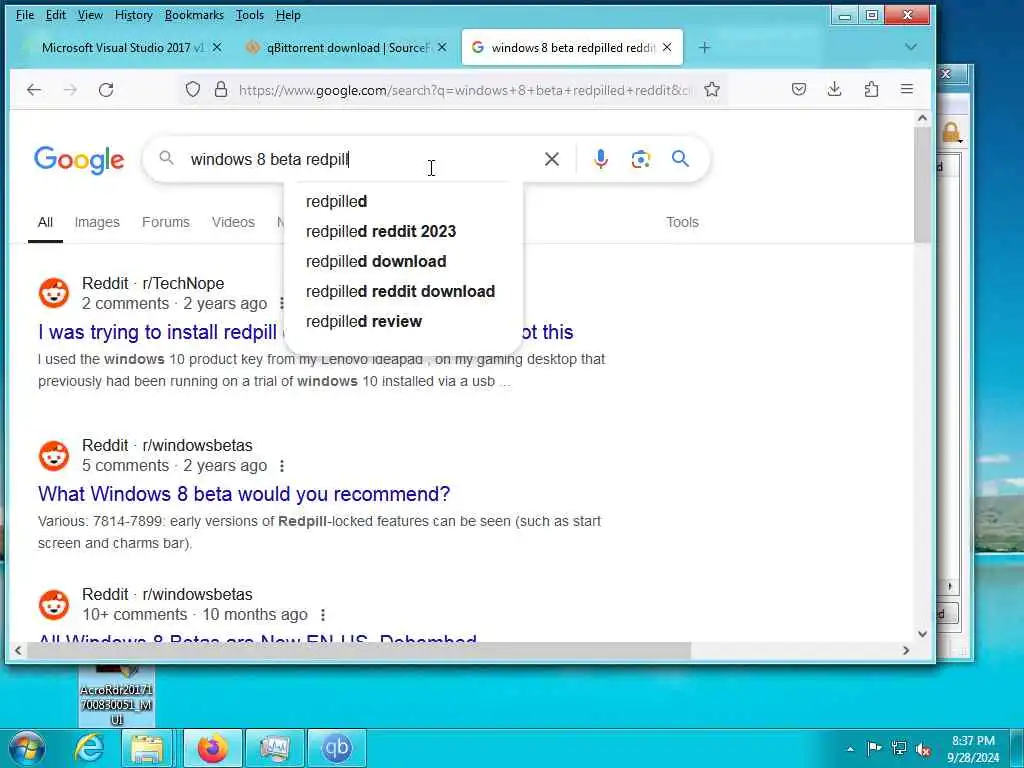This screenshot has height=768, width=1024.
Task: Select the Forums search filter
Action: coord(166,222)
